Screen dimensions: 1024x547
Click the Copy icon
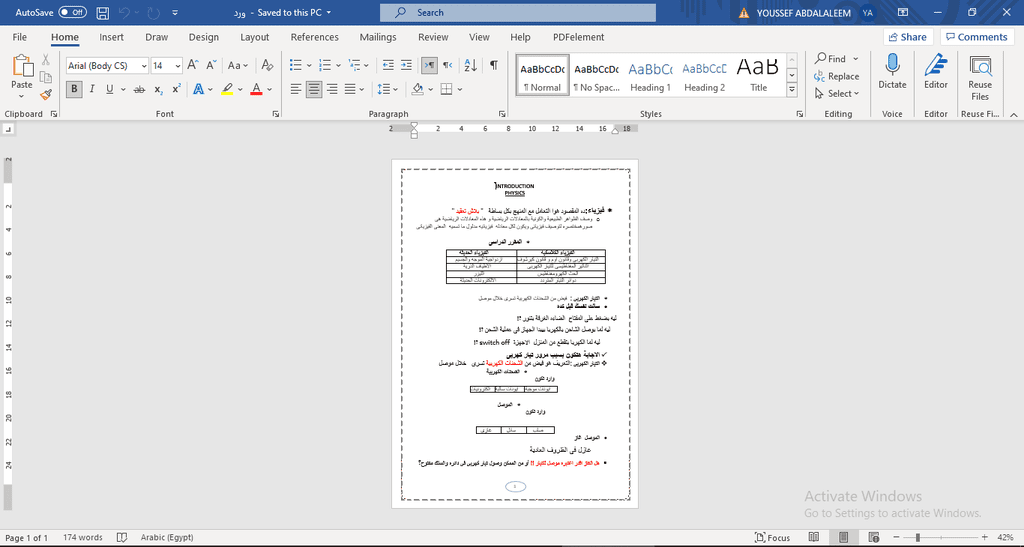point(46,77)
